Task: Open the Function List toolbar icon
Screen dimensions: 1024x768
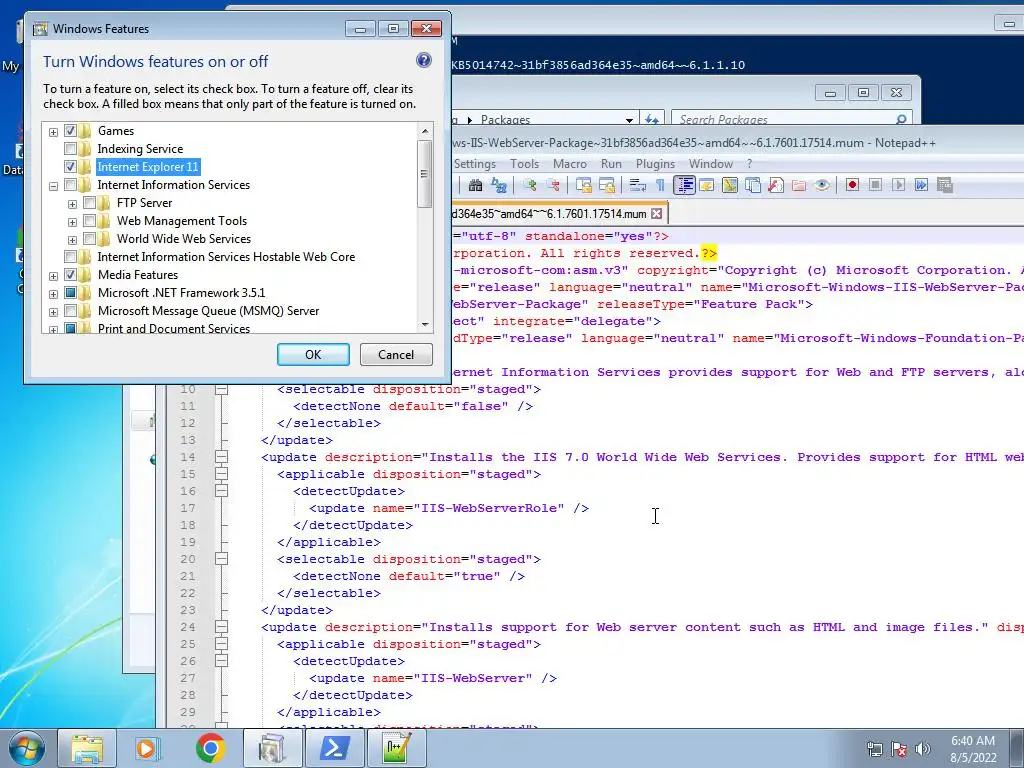Action: pyautogui.click(x=776, y=185)
